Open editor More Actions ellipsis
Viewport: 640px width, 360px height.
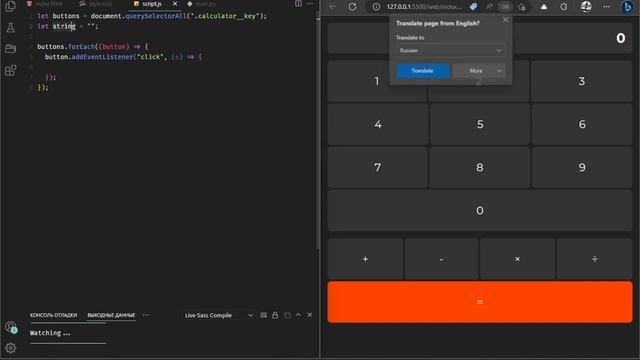(x=310, y=4)
